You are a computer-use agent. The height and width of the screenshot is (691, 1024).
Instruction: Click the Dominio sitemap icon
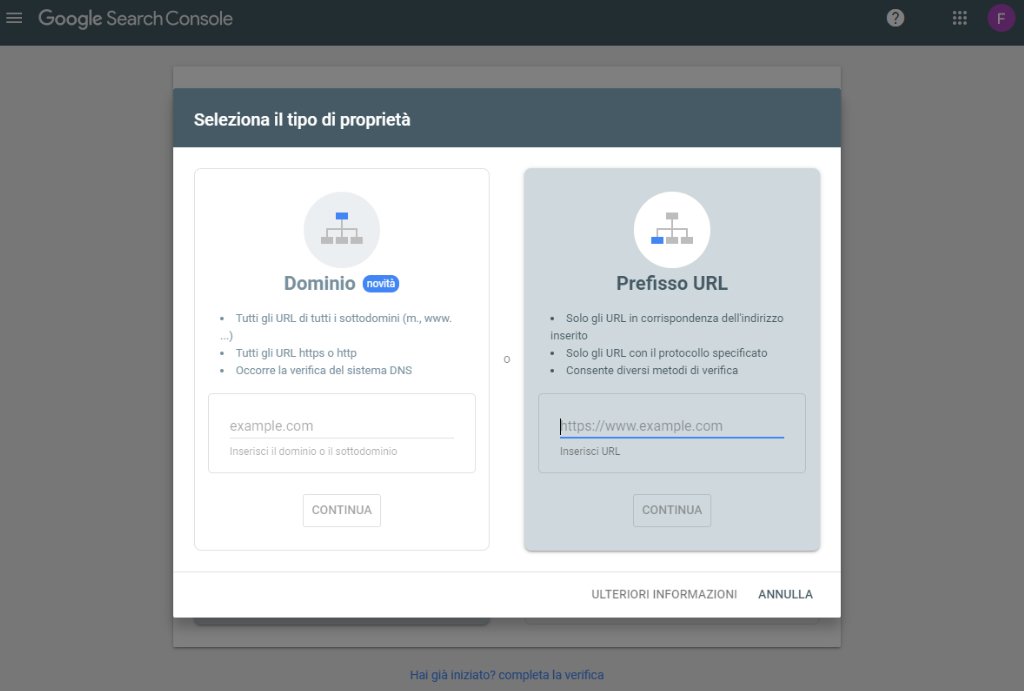(x=342, y=229)
